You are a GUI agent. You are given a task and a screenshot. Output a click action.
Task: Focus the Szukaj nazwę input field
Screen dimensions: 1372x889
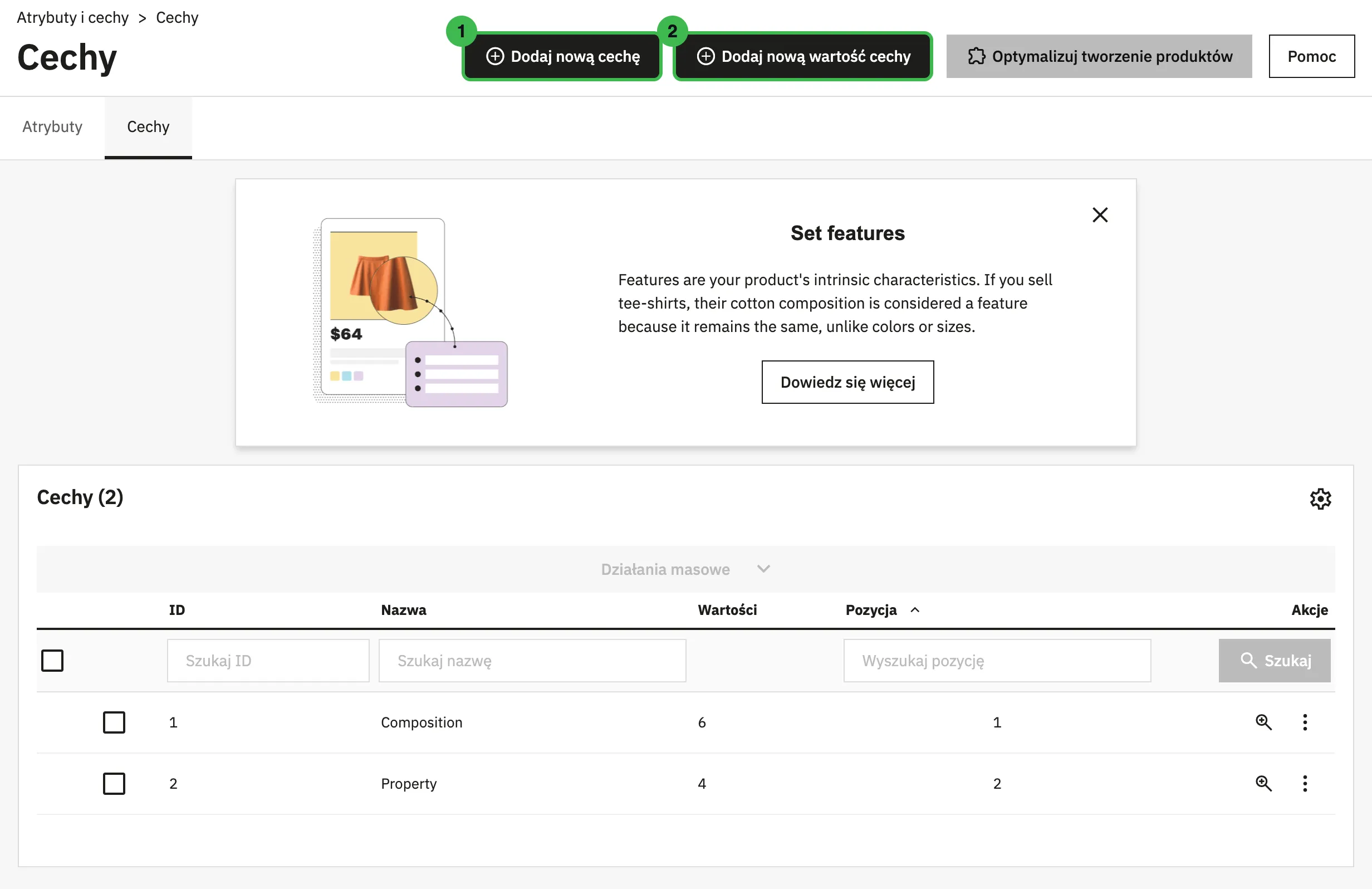pos(532,661)
